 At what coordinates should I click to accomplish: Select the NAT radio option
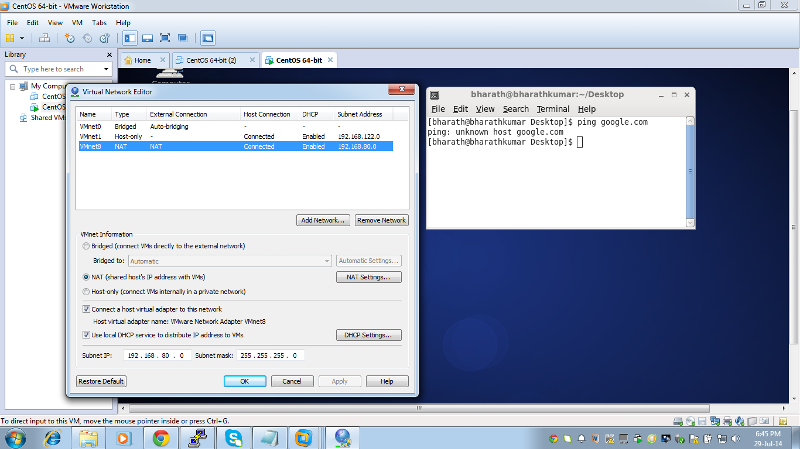86,277
